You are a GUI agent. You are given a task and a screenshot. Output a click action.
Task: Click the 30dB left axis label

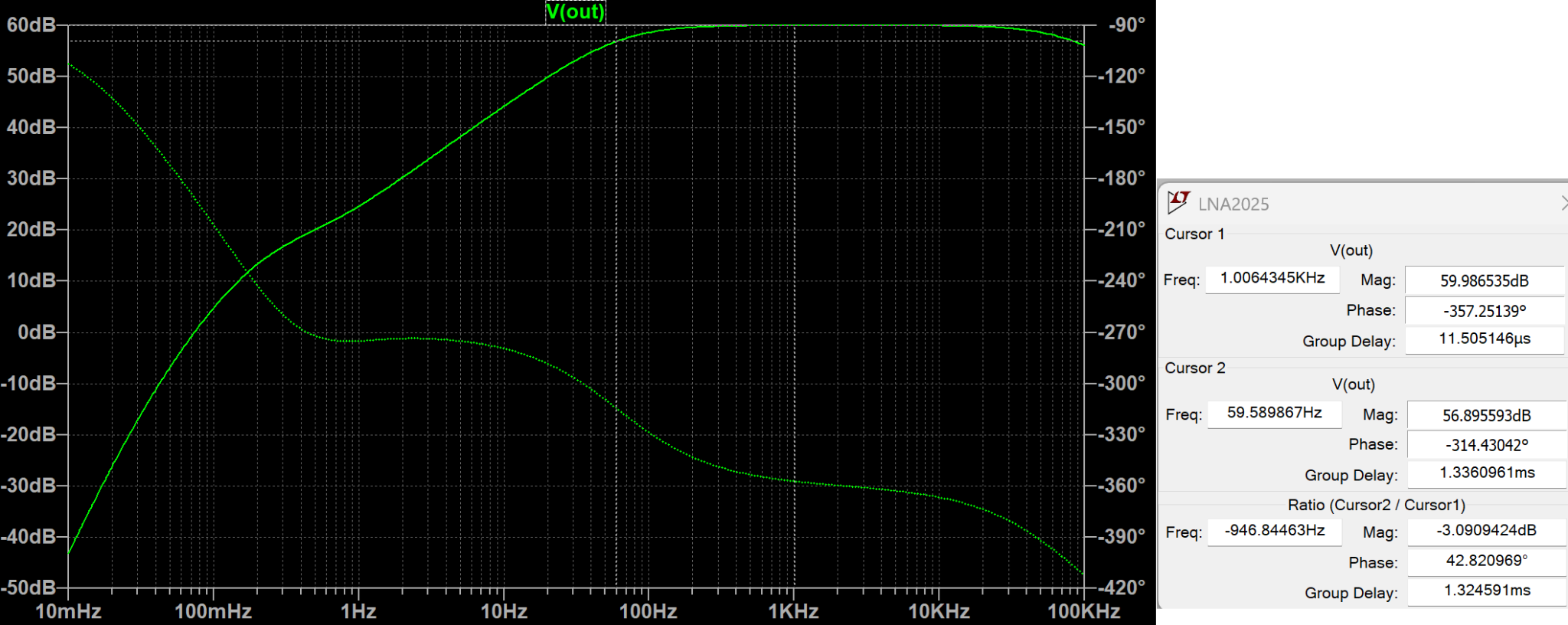click(31, 178)
